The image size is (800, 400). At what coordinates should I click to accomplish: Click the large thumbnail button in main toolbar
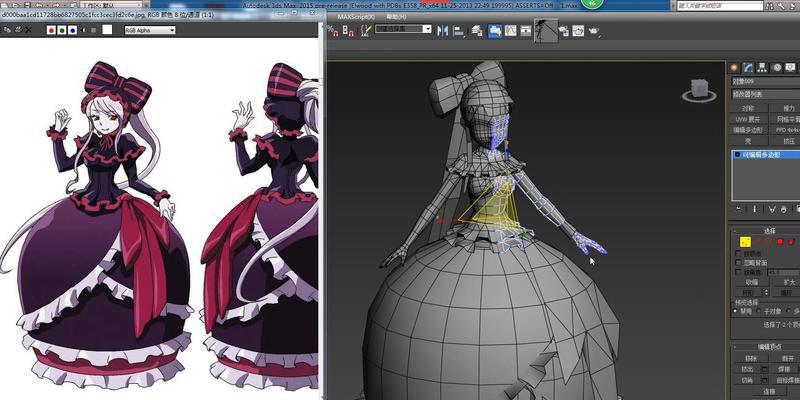(x=546, y=31)
